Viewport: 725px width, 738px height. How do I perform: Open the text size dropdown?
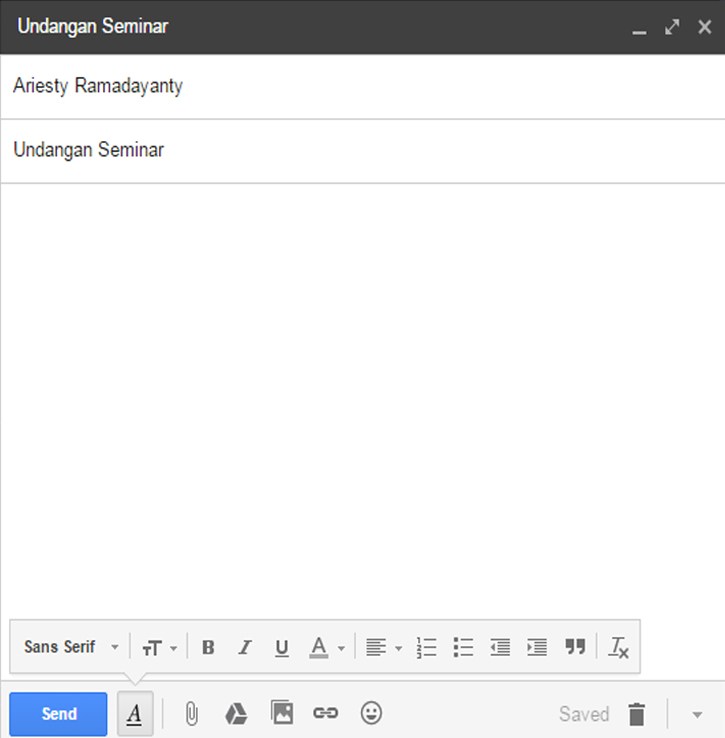pyautogui.click(x=160, y=648)
